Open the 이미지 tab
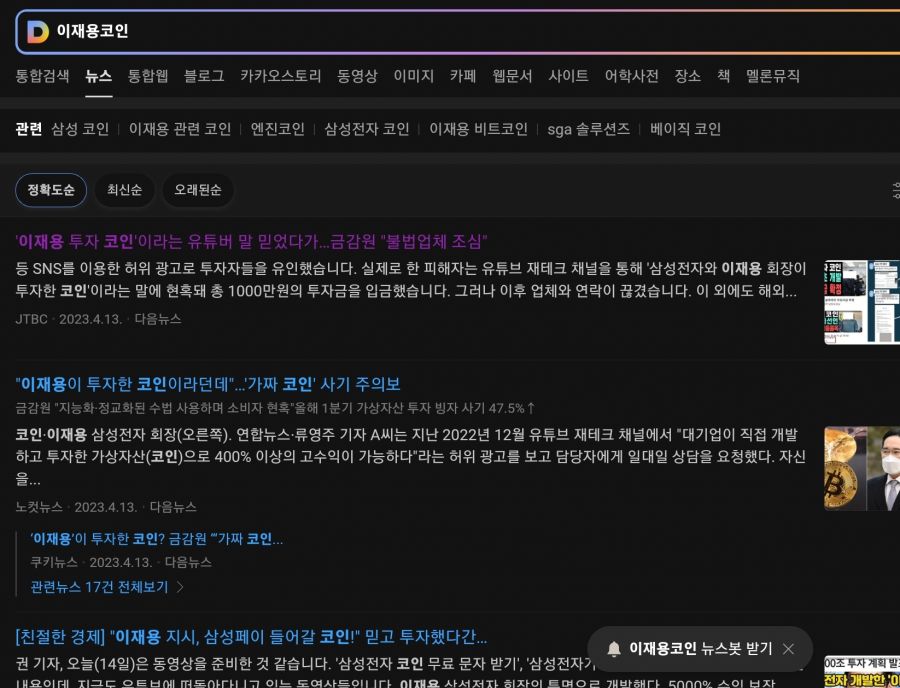The image size is (900, 688). point(413,76)
